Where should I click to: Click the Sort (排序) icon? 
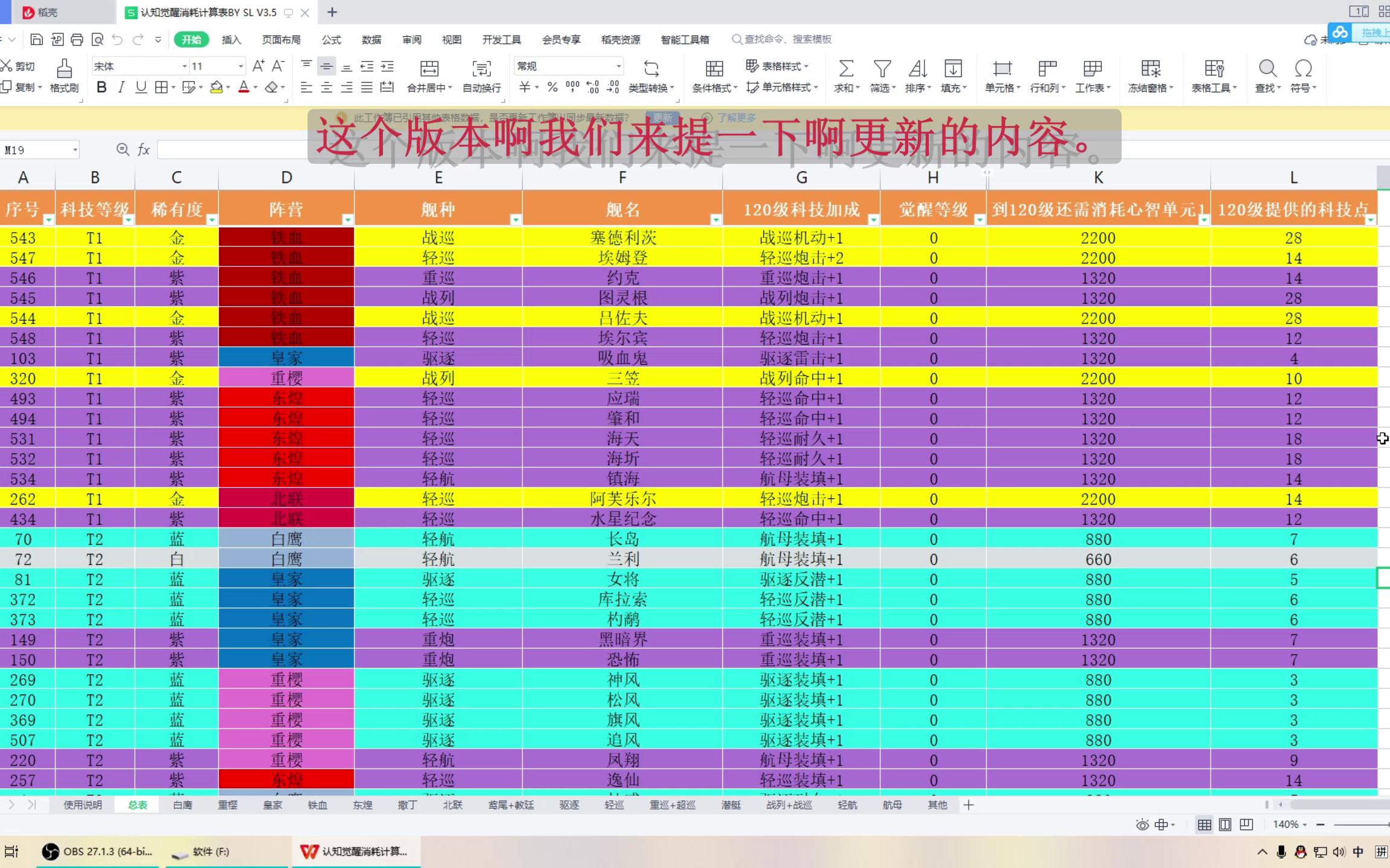tap(918, 69)
